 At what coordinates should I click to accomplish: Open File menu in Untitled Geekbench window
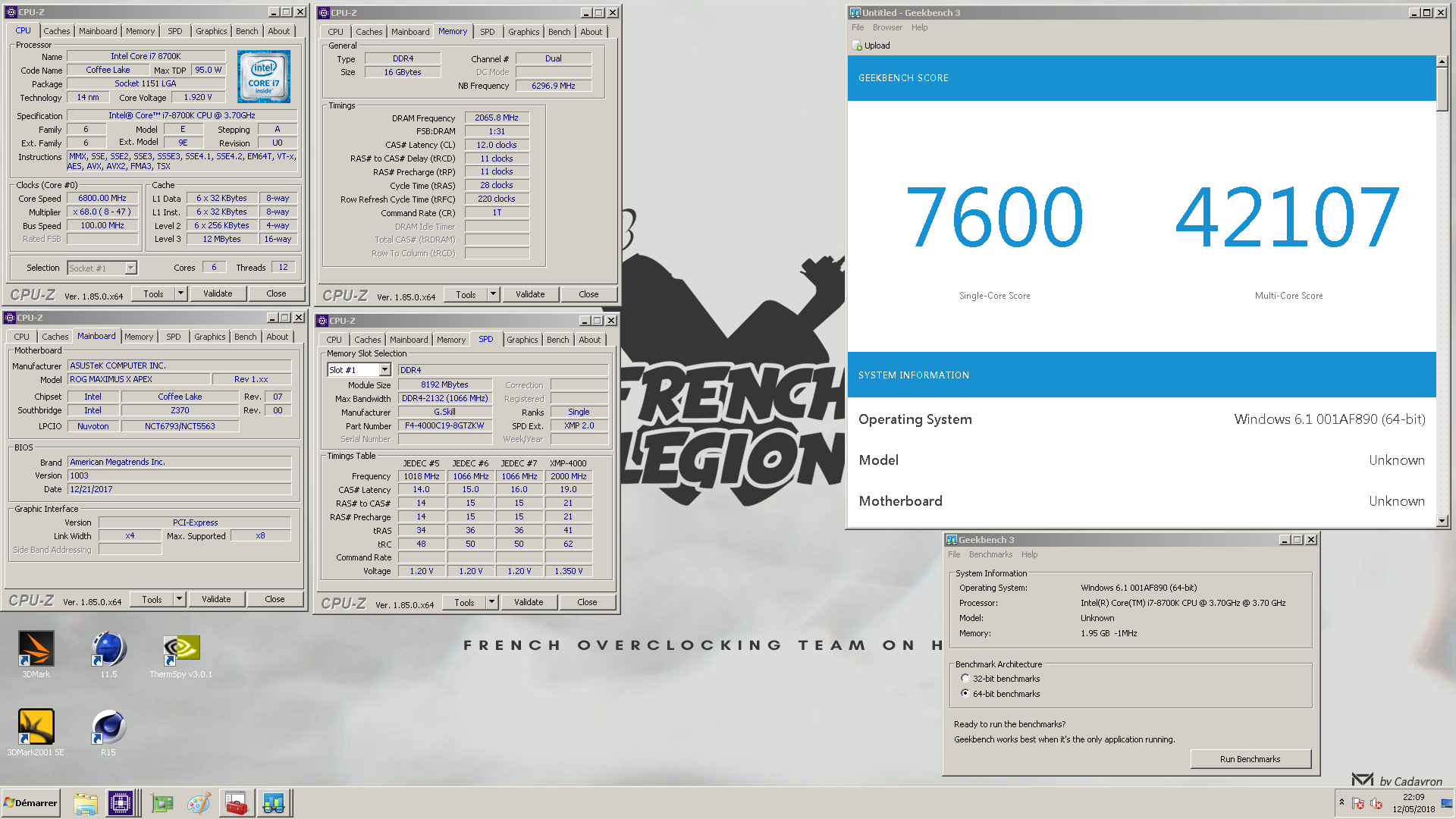pyautogui.click(x=858, y=27)
